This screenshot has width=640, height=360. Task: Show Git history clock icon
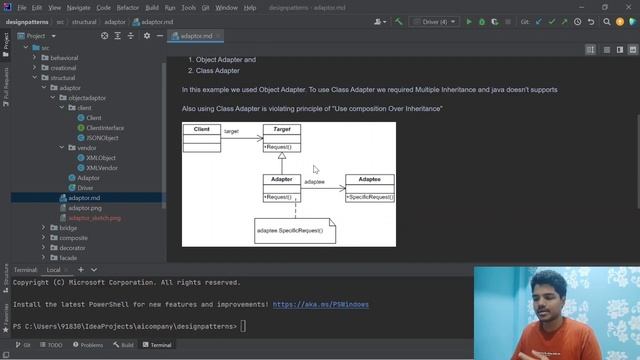578,22
